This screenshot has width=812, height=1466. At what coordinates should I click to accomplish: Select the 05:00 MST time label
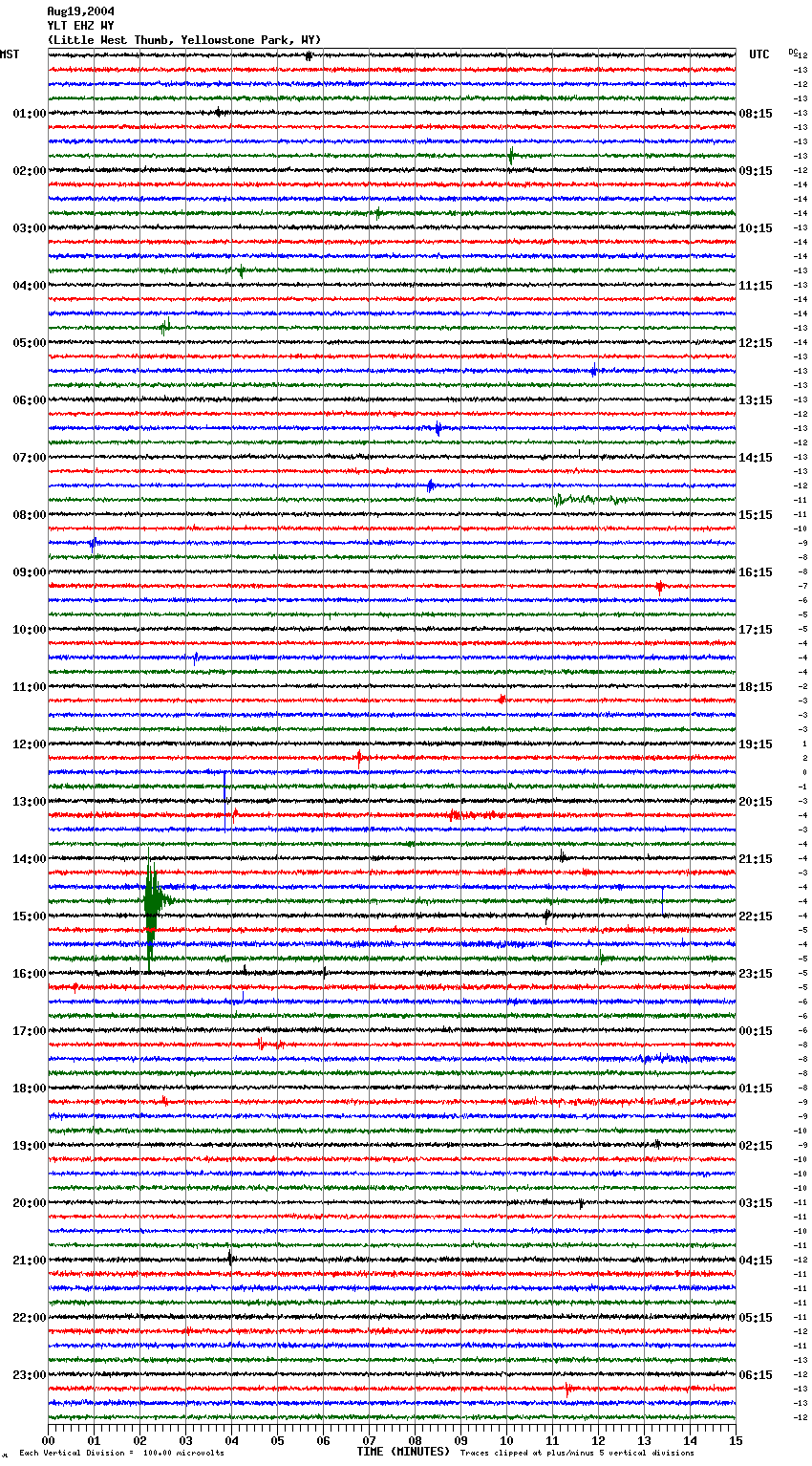click(30, 343)
